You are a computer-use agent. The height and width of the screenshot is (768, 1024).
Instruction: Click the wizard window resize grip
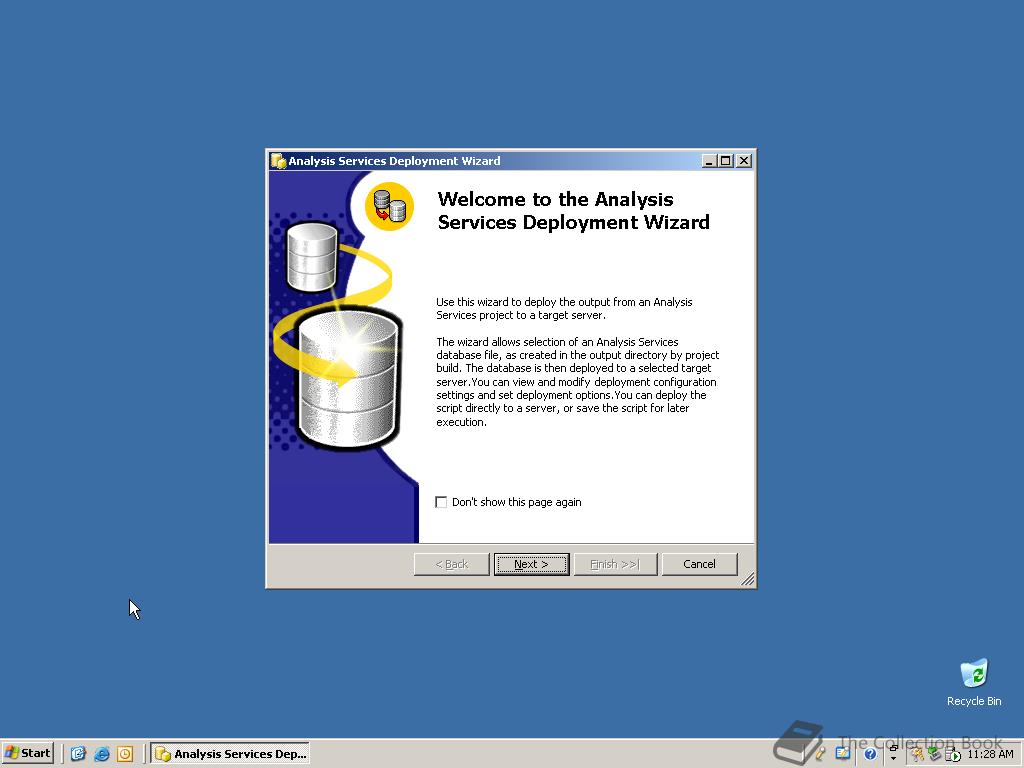[x=748, y=579]
